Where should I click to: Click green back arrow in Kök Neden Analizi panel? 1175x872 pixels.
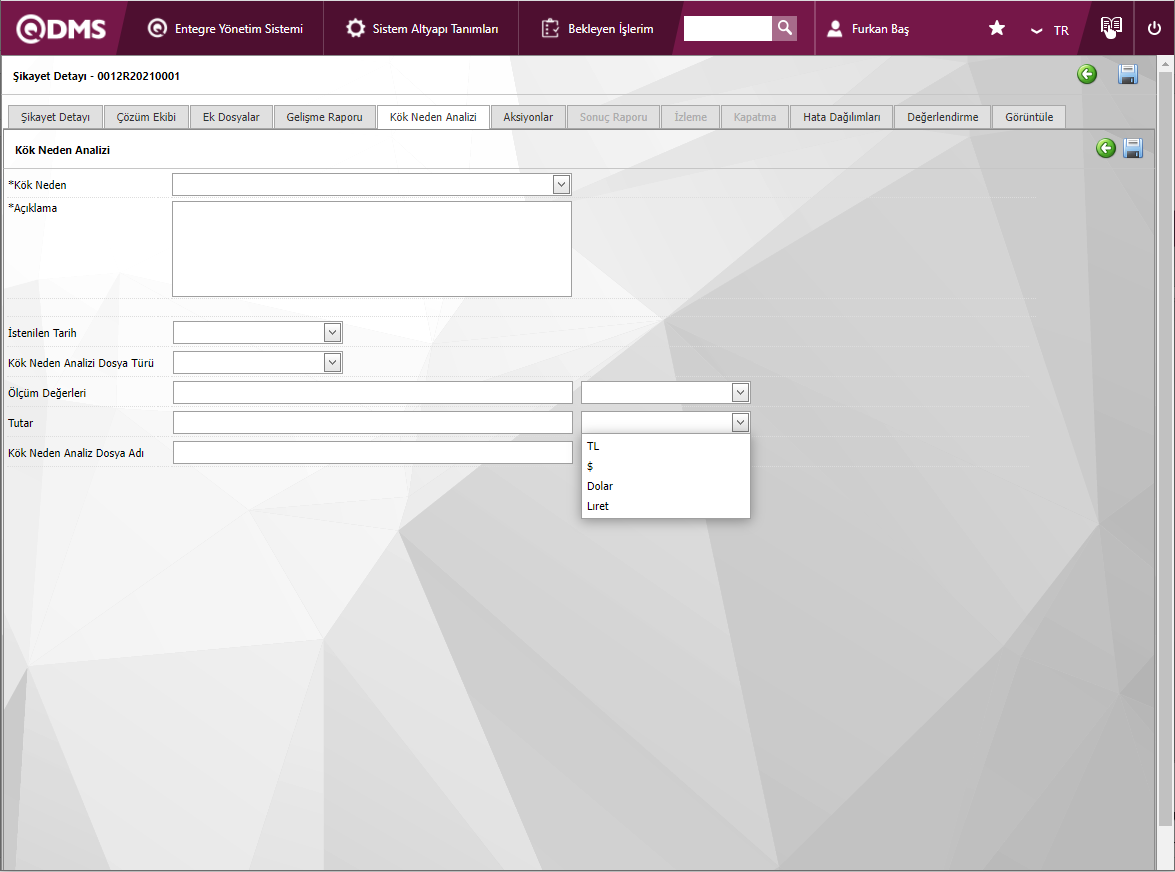coord(1106,148)
